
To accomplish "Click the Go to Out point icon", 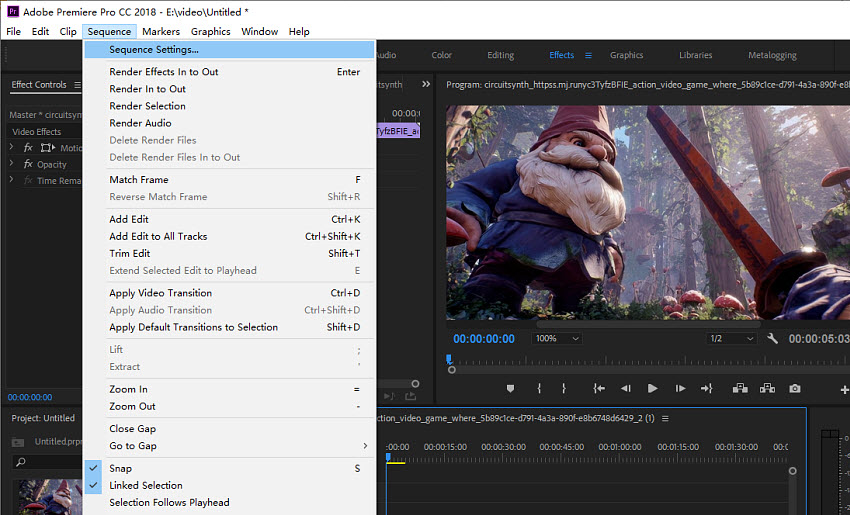I will [x=706, y=388].
